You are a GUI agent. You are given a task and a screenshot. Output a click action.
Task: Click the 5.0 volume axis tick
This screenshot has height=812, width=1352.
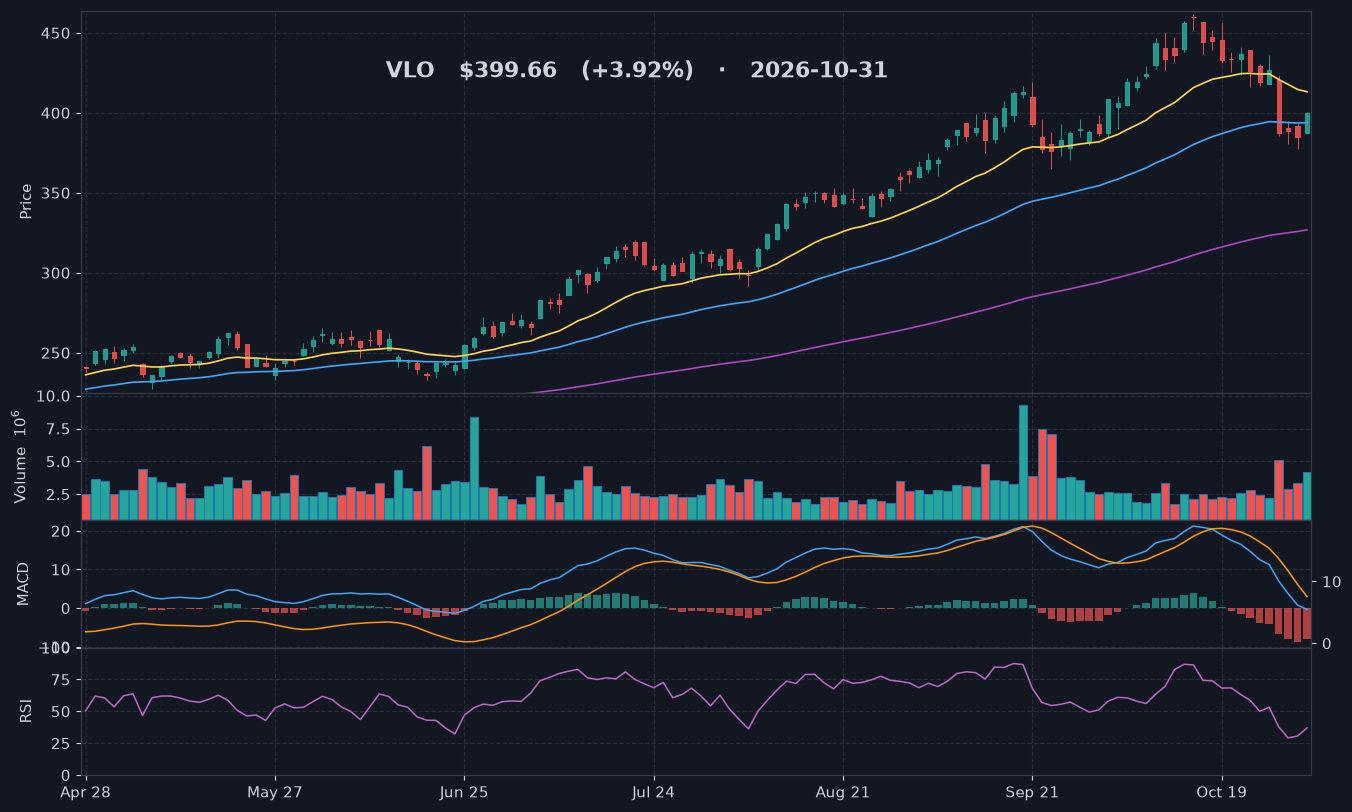pos(58,462)
